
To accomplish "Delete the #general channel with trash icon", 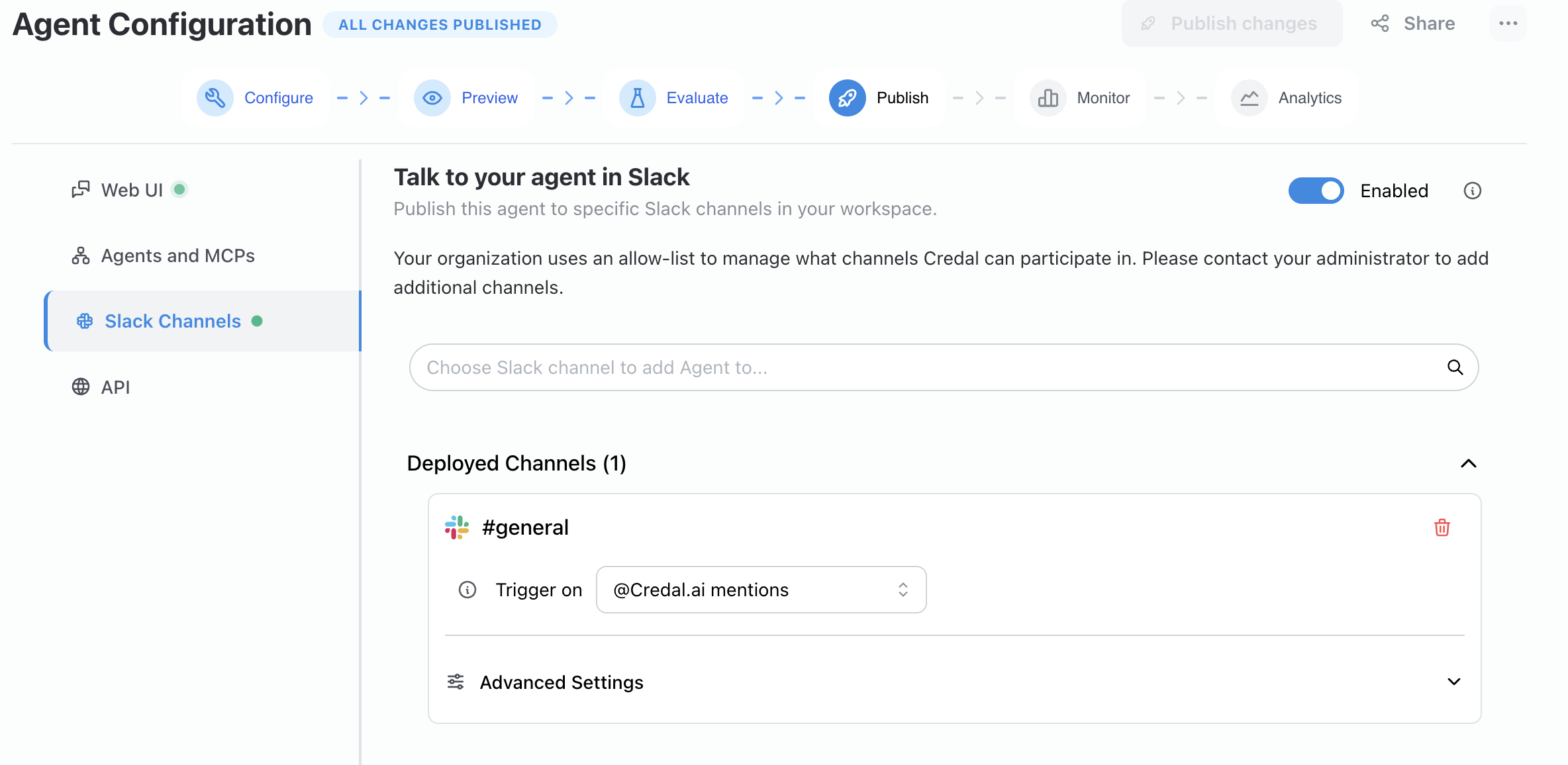I will click(1442, 527).
